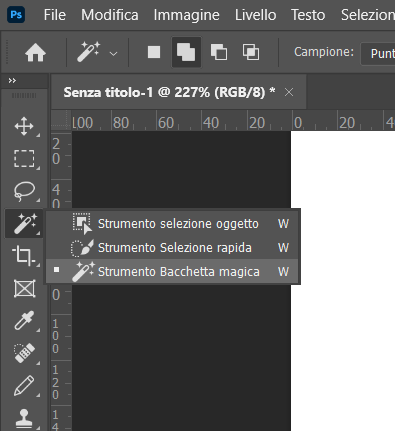Viewport: 395px width, 431px height.
Task: Enable New selection mode
Action: click(x=154, y=52)
